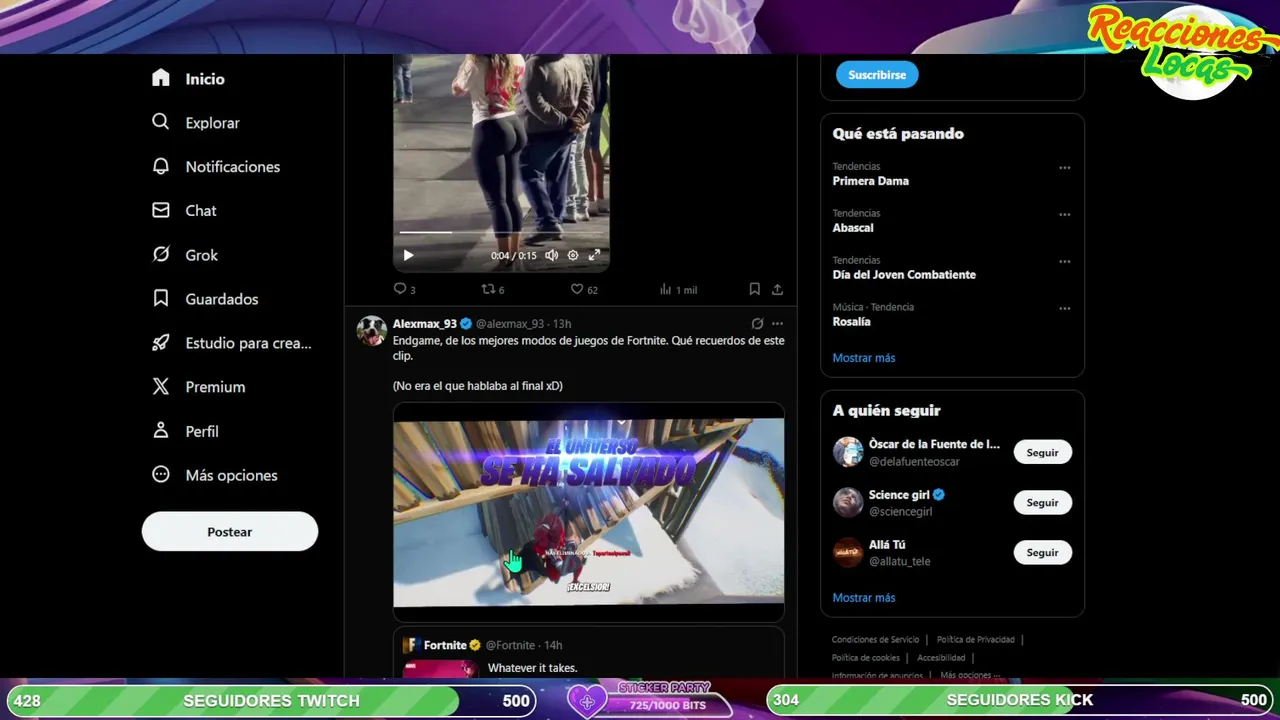The height and width of the screenshot is (720, 1280).
Task: Open Inicio home icon in sidebar
Action: pyautogui.click(x=161, y=78)
